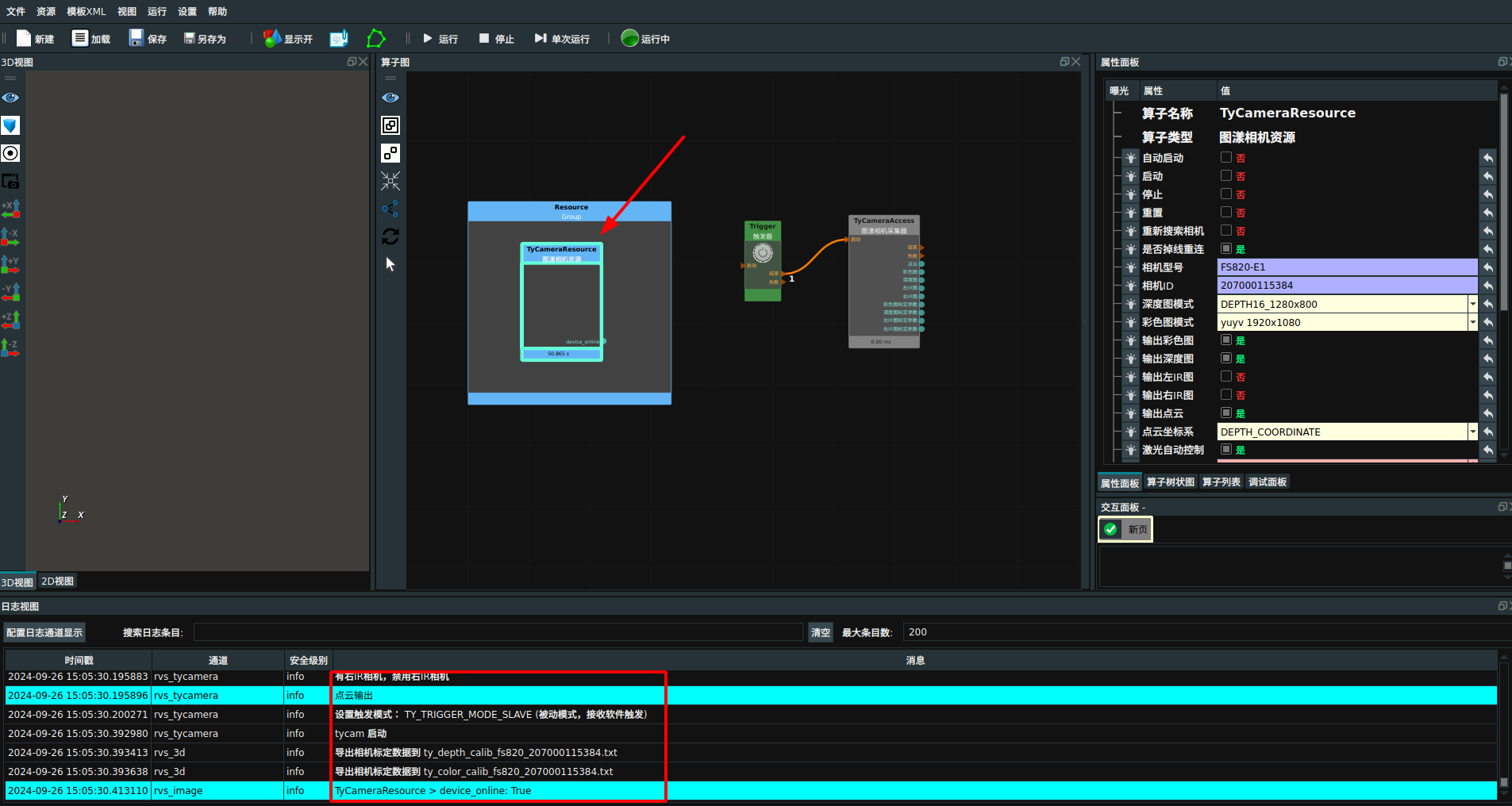Select the TyCameraResource node in the graph

tap(561, 301)
